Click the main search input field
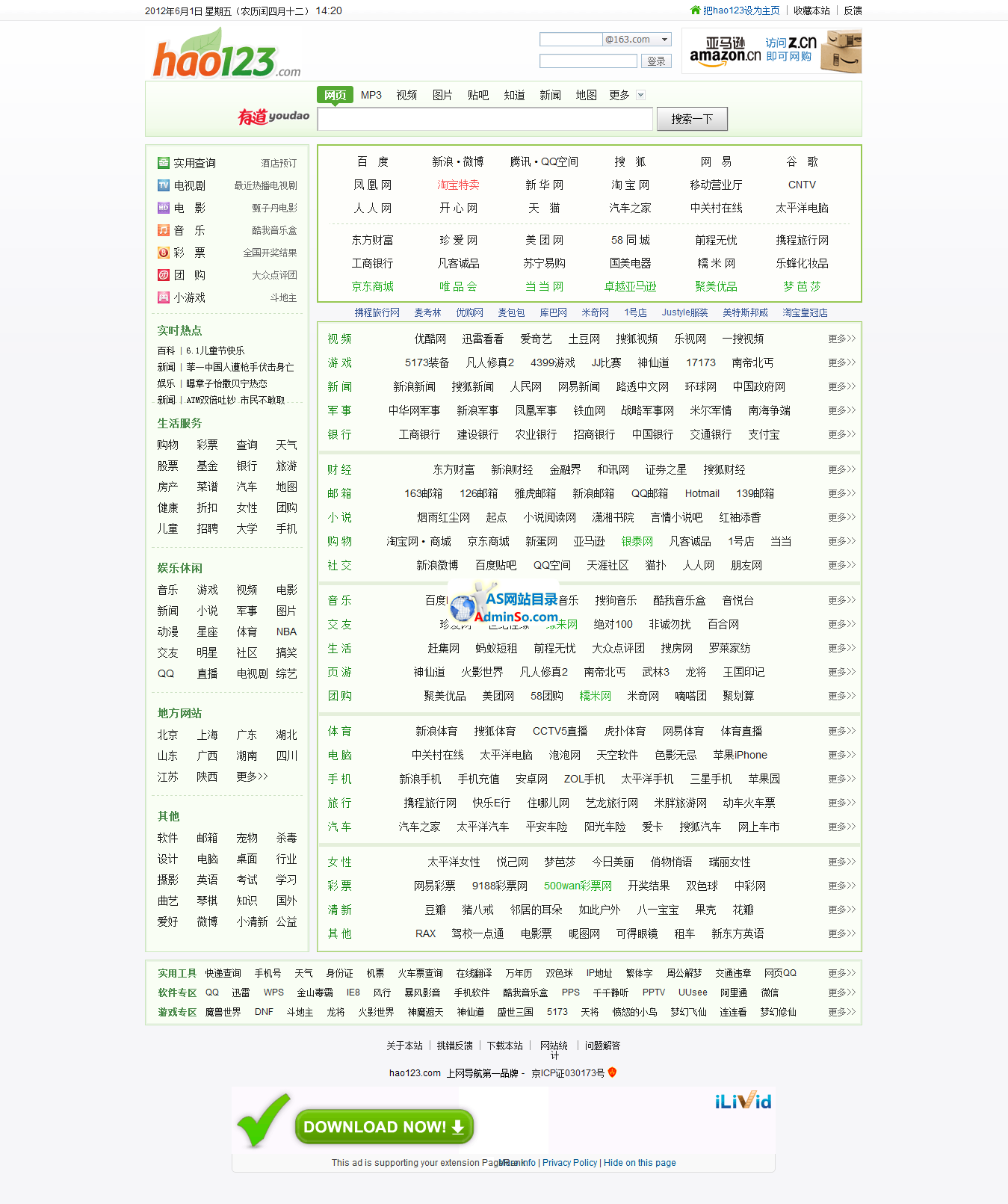Screen dimensions: 1008x1204 click(485, 119)
